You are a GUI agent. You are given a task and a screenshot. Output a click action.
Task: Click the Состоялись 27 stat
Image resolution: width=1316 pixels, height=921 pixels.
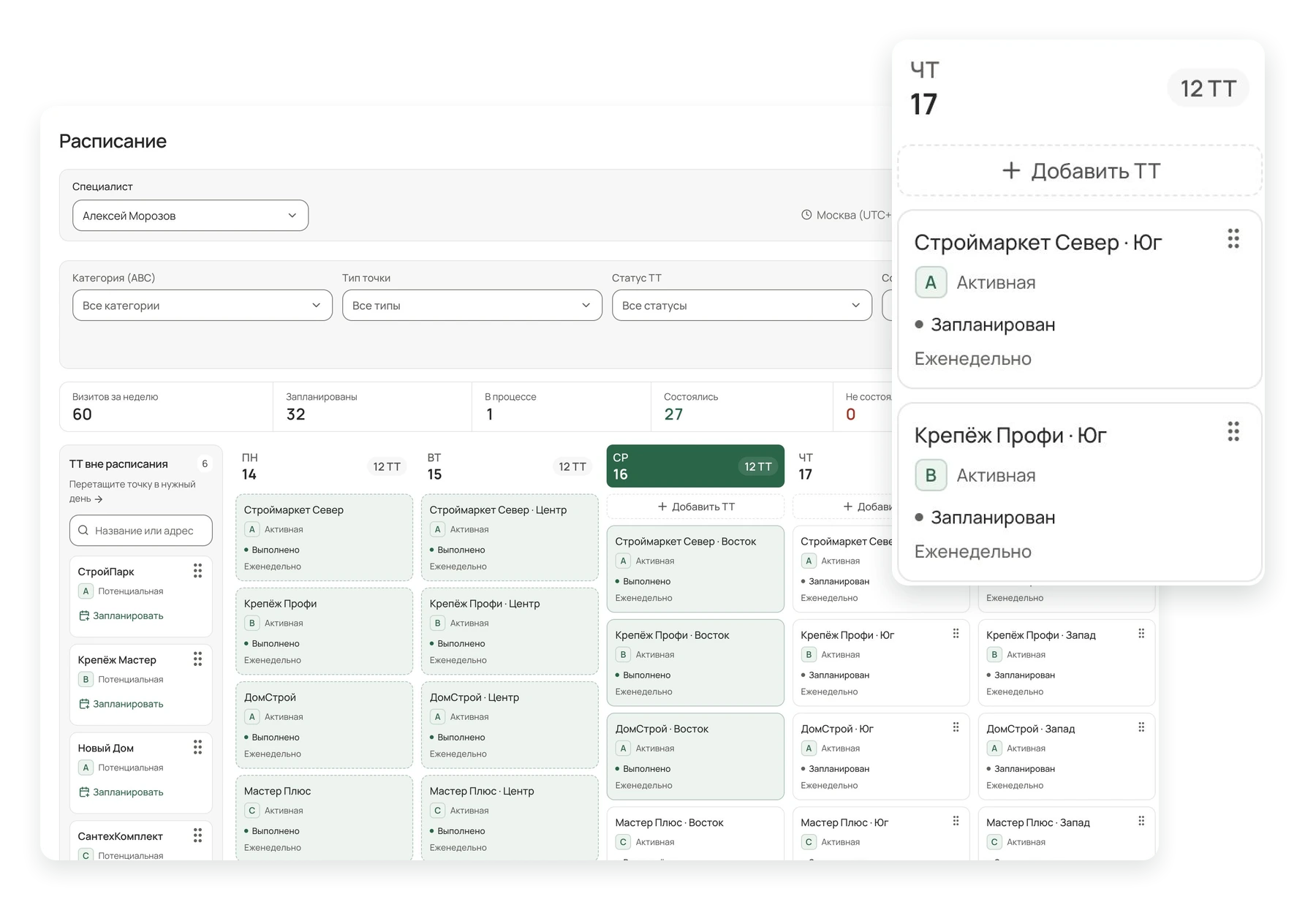click(x=741, y=406)
